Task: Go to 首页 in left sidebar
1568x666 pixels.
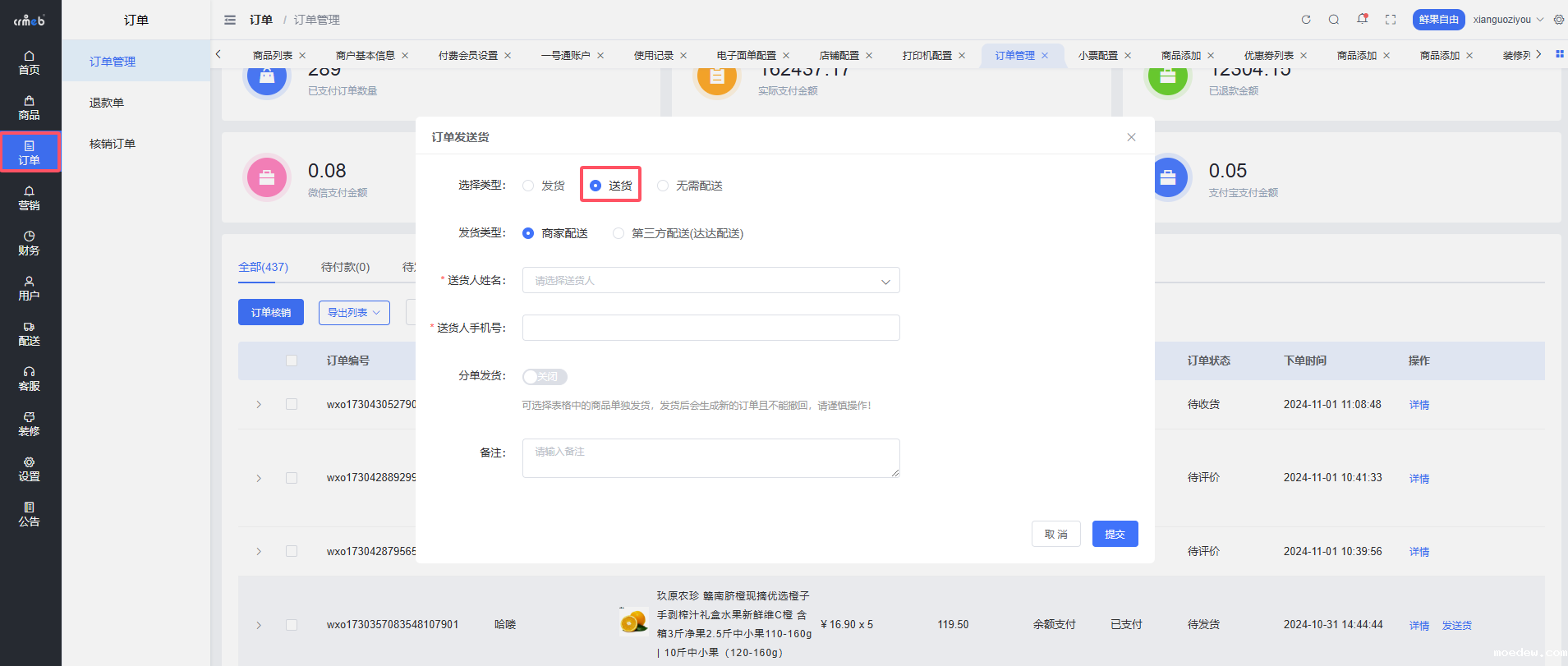Action: (30, 62)
